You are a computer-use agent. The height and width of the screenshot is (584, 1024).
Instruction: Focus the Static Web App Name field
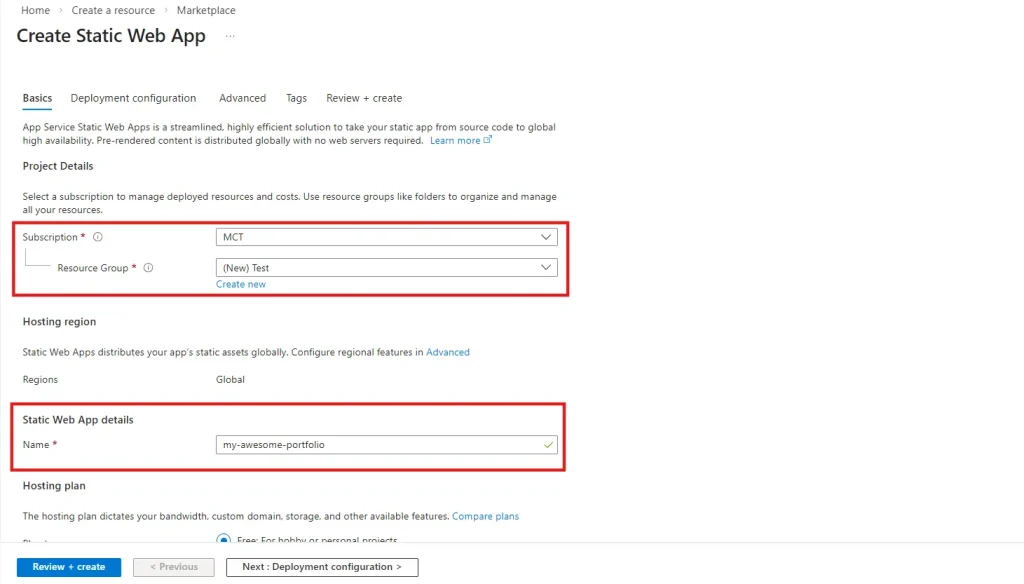[380, 445]
